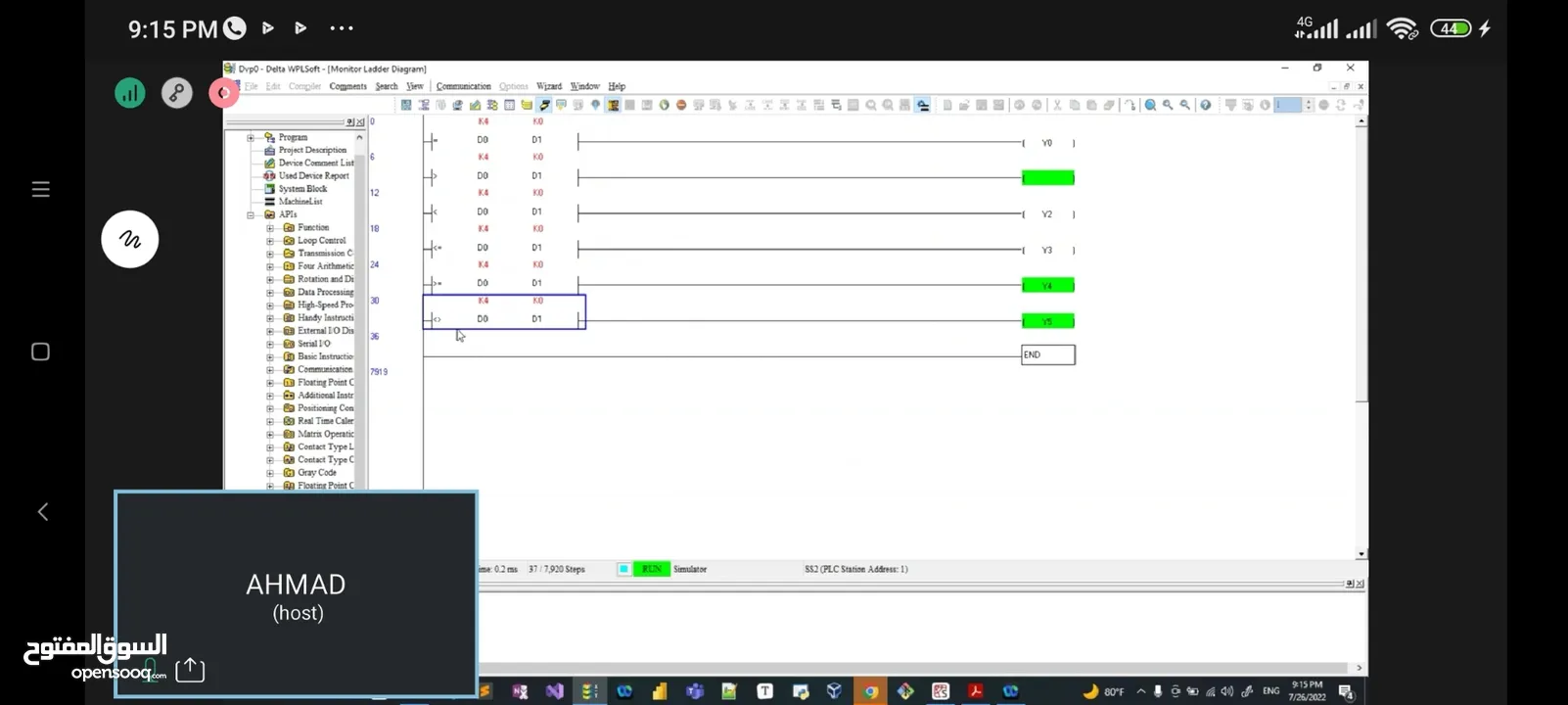The image size is (1568, 705).
Task: Open the Window menu
Action: tap(584, 86)
